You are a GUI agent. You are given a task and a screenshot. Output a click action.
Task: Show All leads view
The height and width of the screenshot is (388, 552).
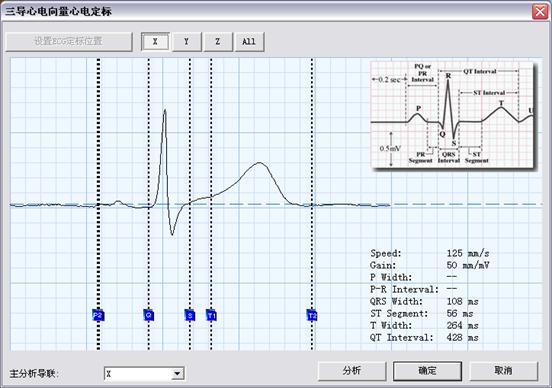point(249,42)
